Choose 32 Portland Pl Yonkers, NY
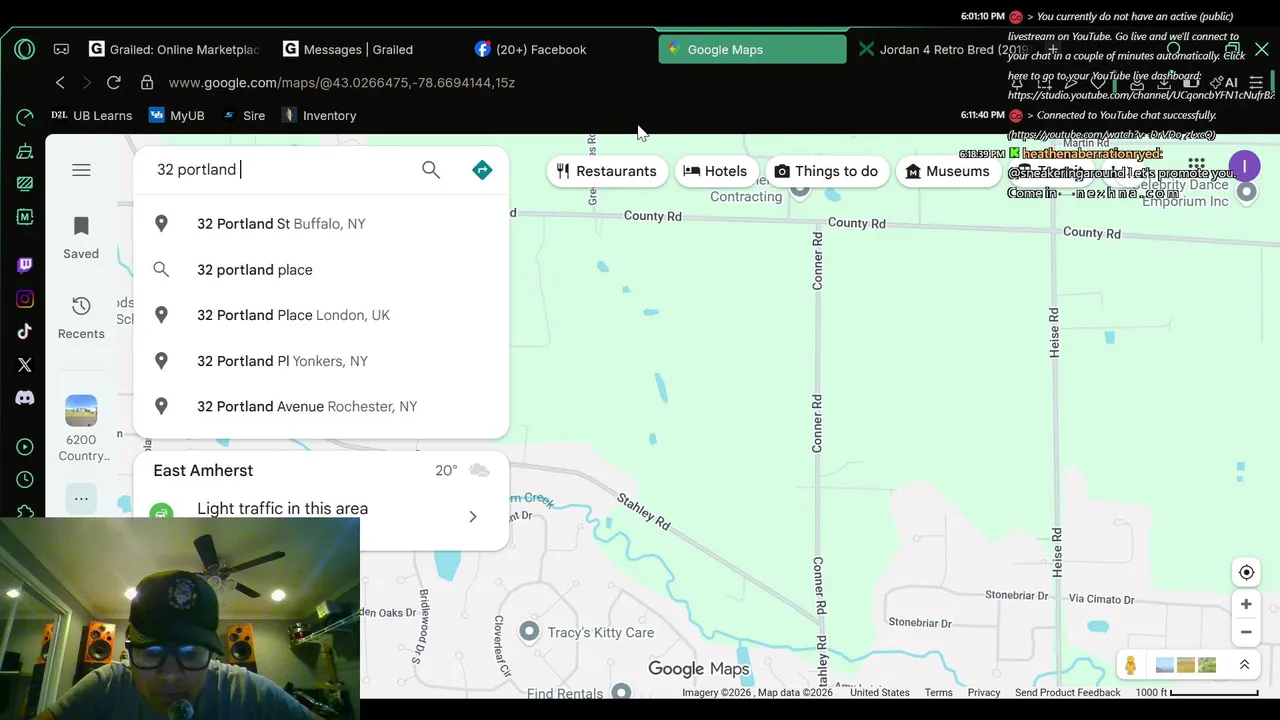The image size is (1280, 720). tap(321, 361)
